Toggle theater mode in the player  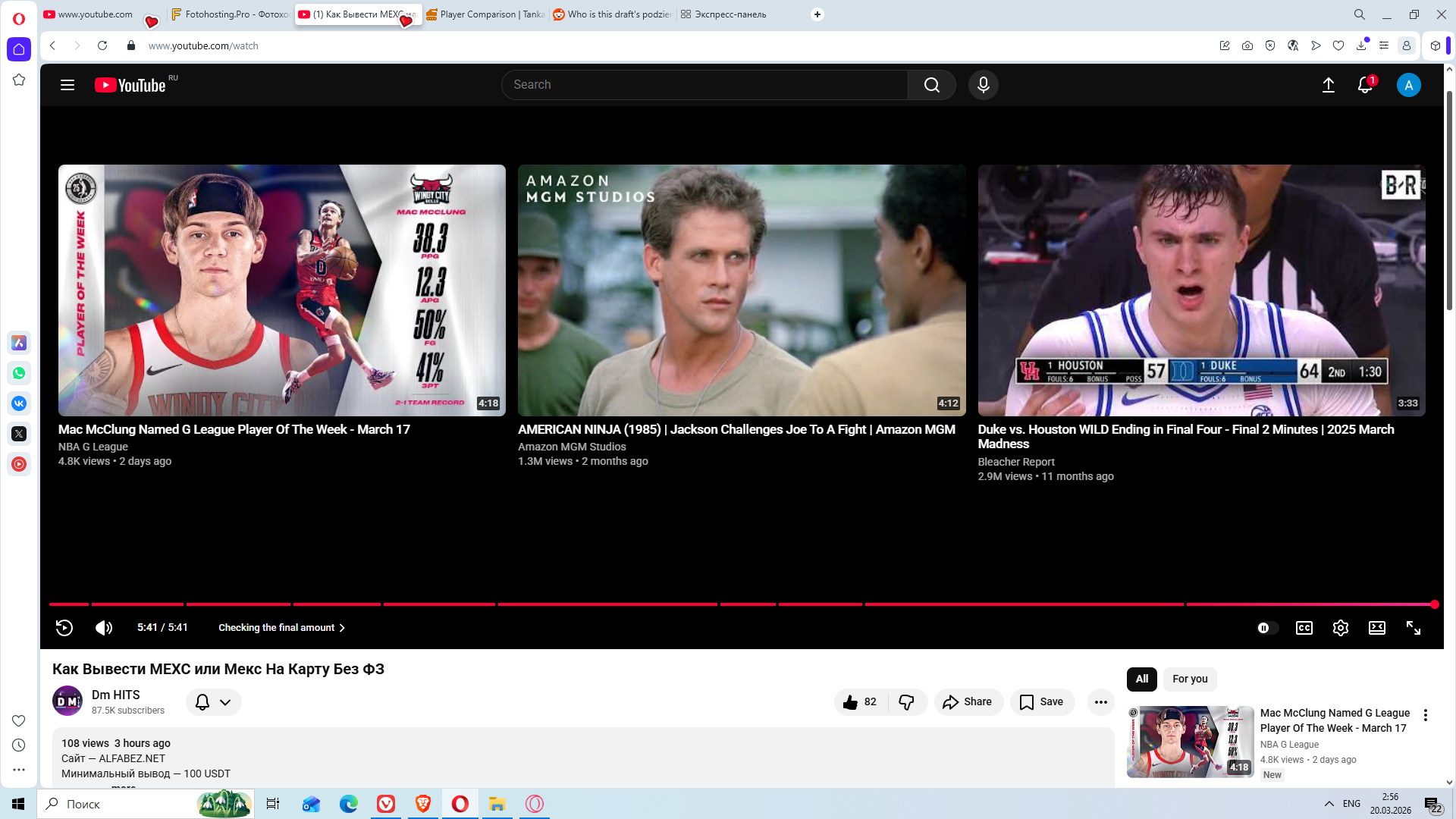[x=1376, y=628]
